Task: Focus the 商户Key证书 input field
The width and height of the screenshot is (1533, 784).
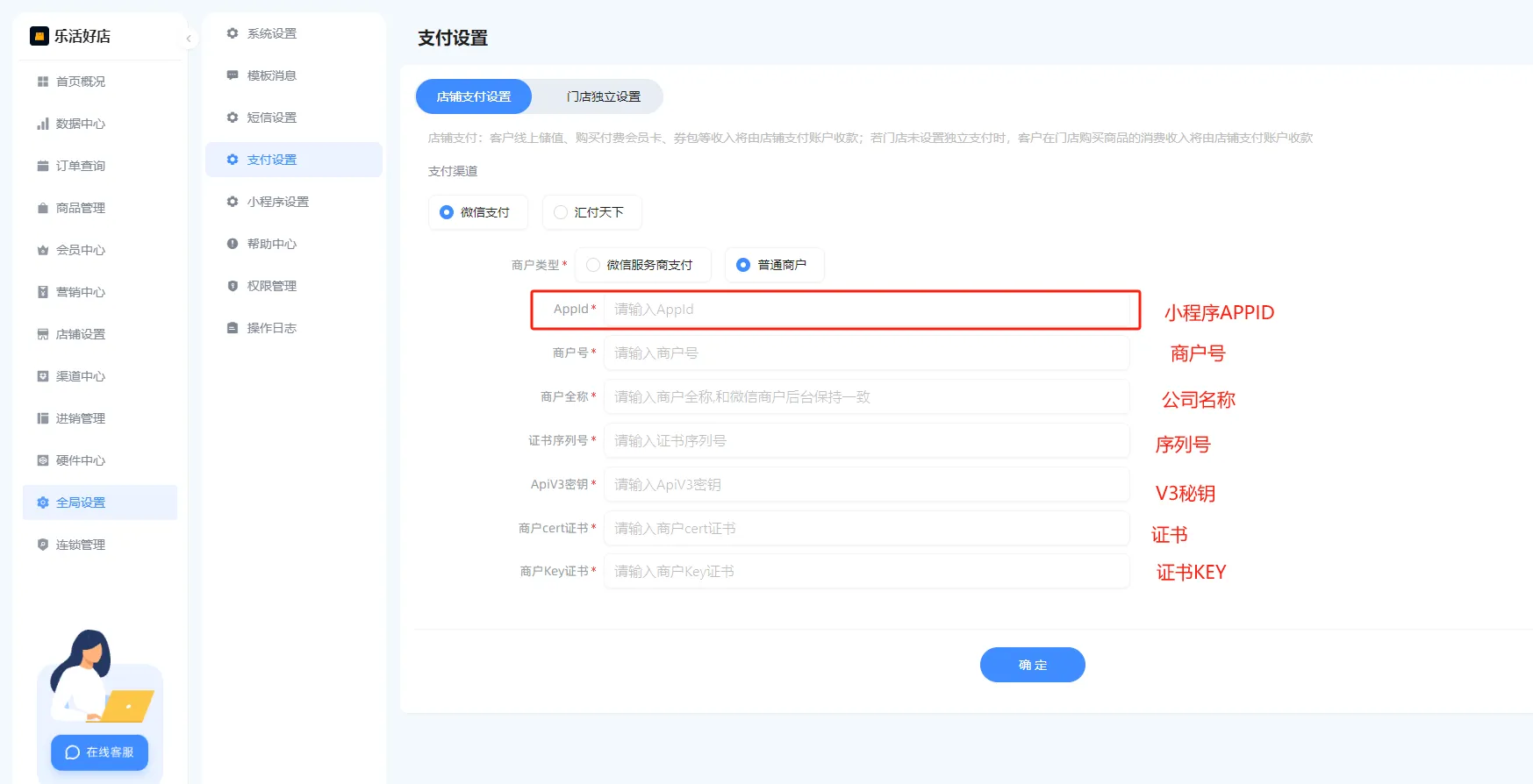Action: point(867,572)
